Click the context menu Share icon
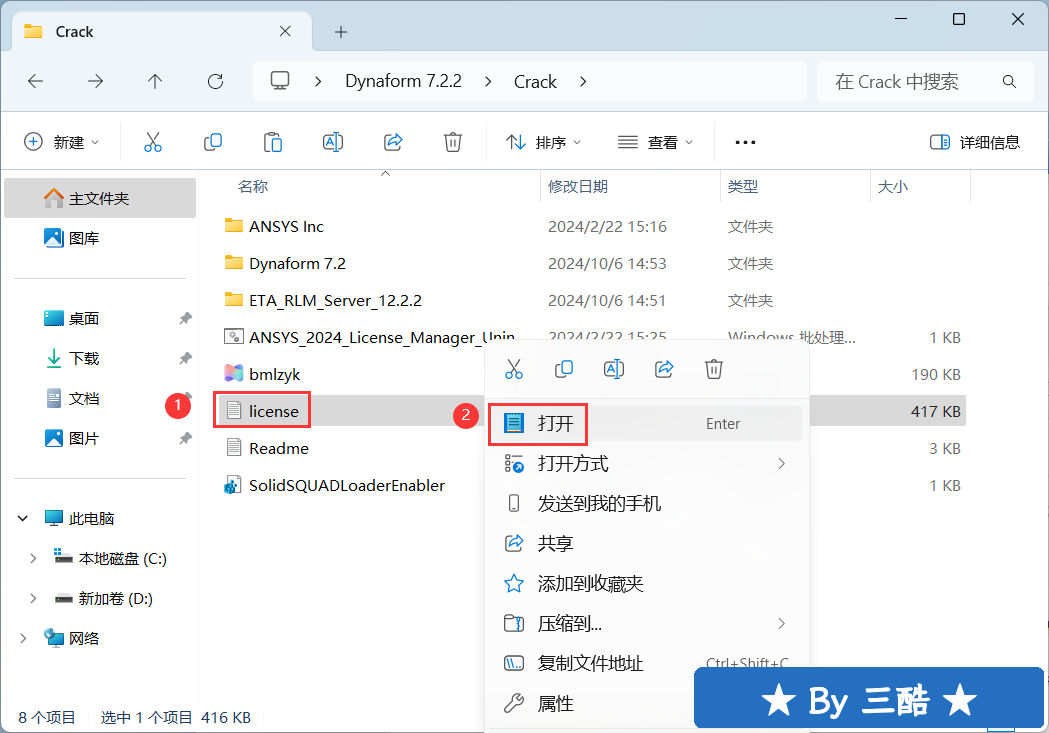Viewport: 1049px width, 733px height. pos(664,369)
